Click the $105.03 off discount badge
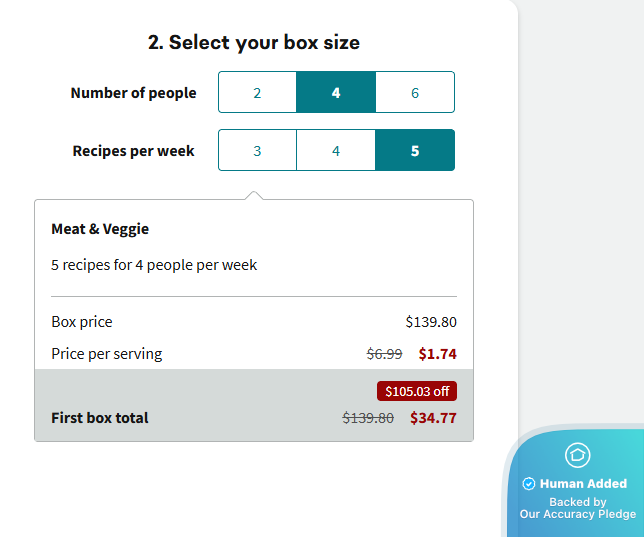The width and height of the screenshot is (644, 537). 416,391
